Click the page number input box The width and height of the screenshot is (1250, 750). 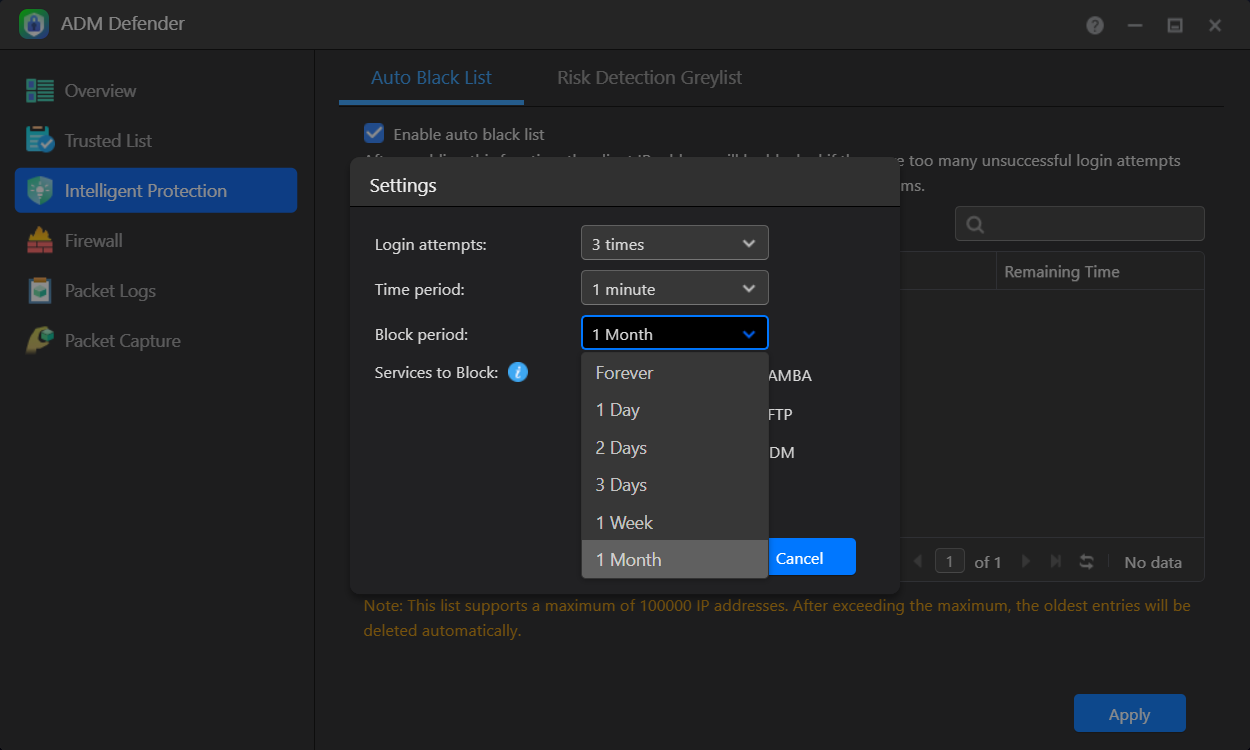pos(949,561)
